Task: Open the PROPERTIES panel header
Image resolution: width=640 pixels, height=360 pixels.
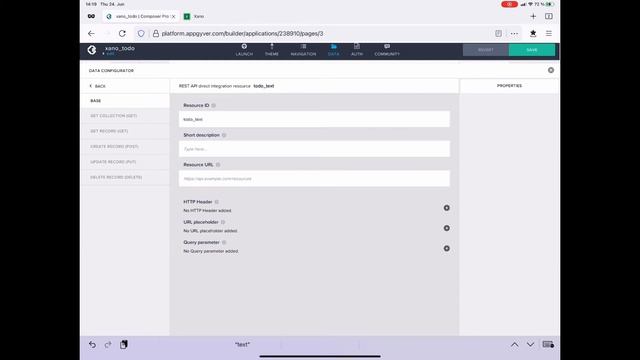Action: [x=509, y=86]
